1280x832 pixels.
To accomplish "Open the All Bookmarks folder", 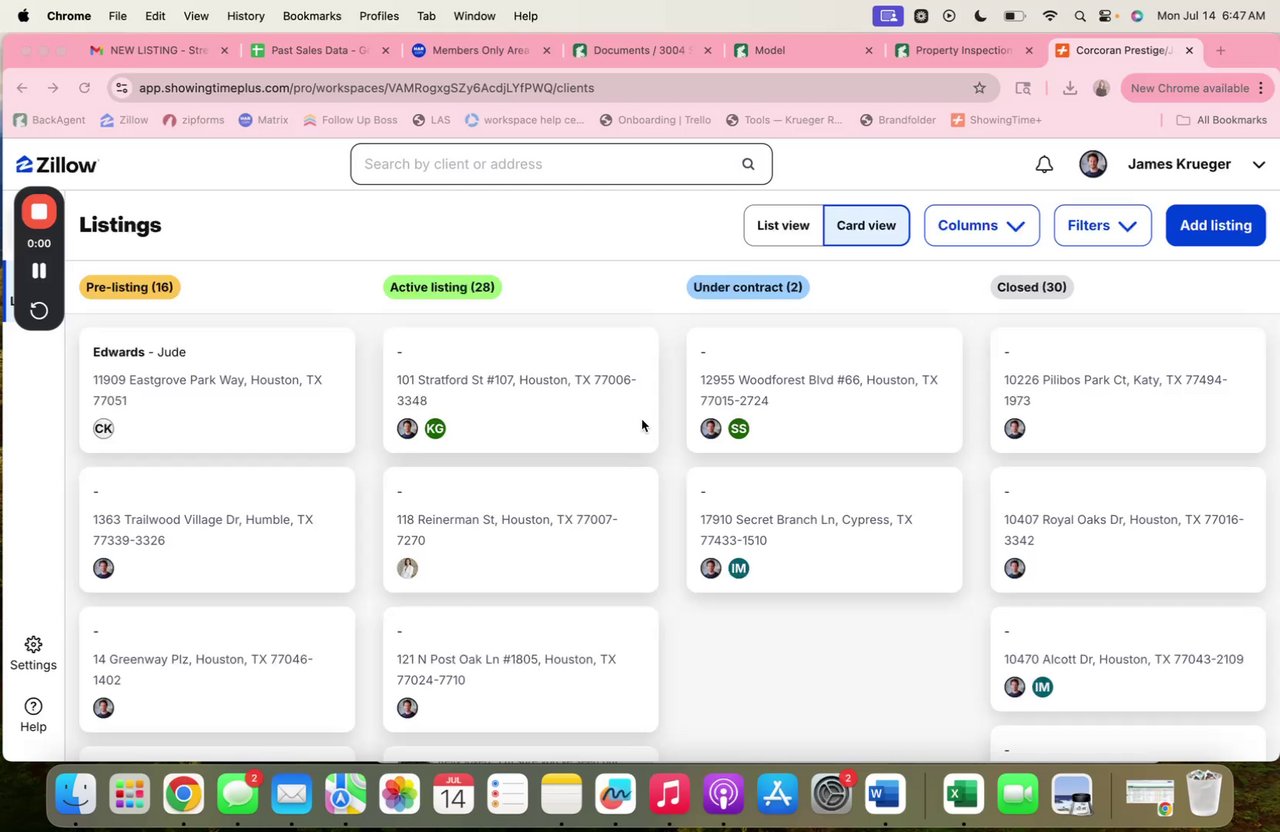I will click(1221, 120).
